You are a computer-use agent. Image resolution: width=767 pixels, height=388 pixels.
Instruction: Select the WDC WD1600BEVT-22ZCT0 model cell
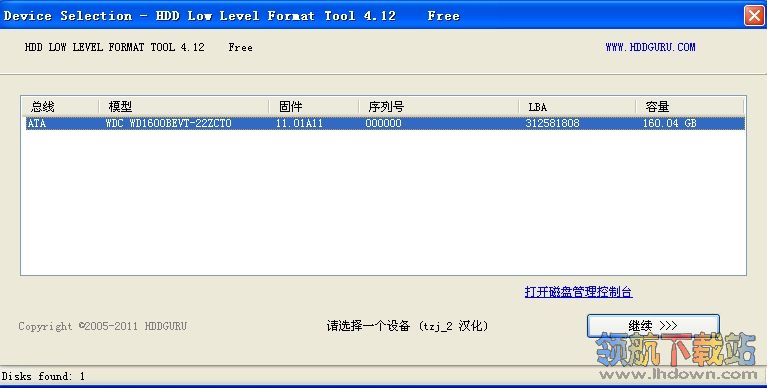tap(168, 123)
